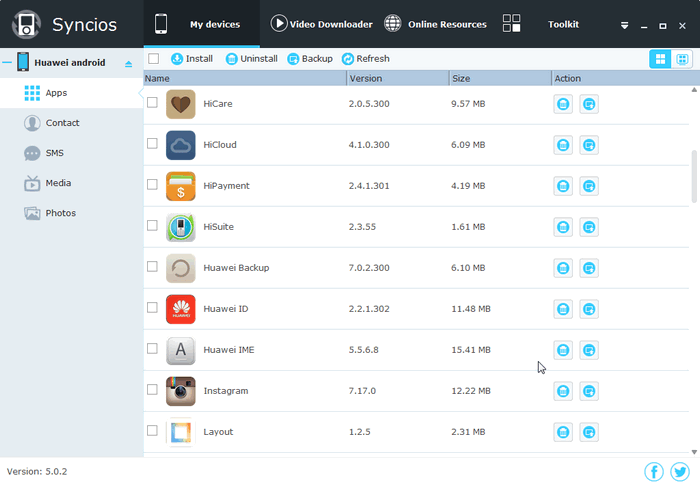700x487 pixels.
Task: Click the uninstall icon for HiCare
Action: tap(563, 104)
